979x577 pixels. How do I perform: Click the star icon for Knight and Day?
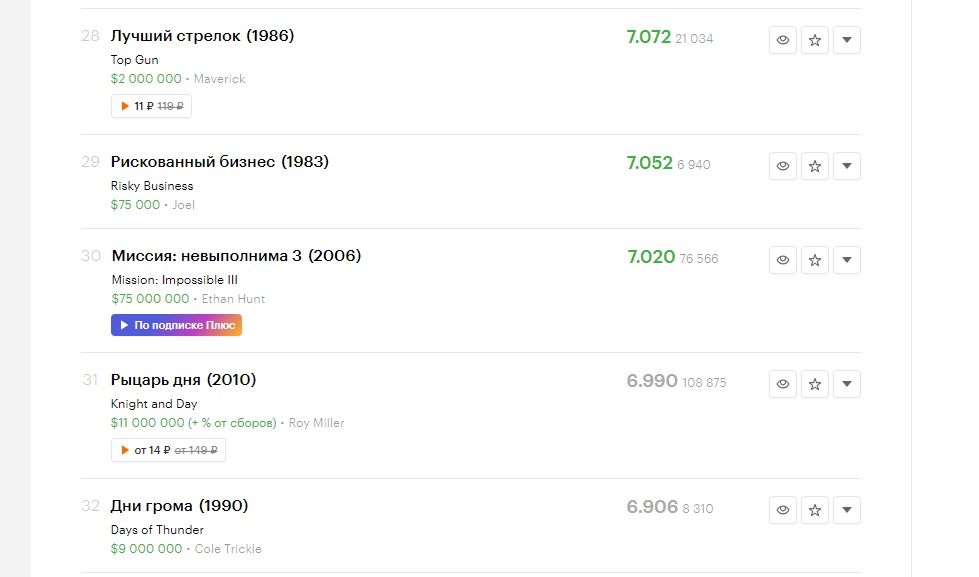(815, 384)
